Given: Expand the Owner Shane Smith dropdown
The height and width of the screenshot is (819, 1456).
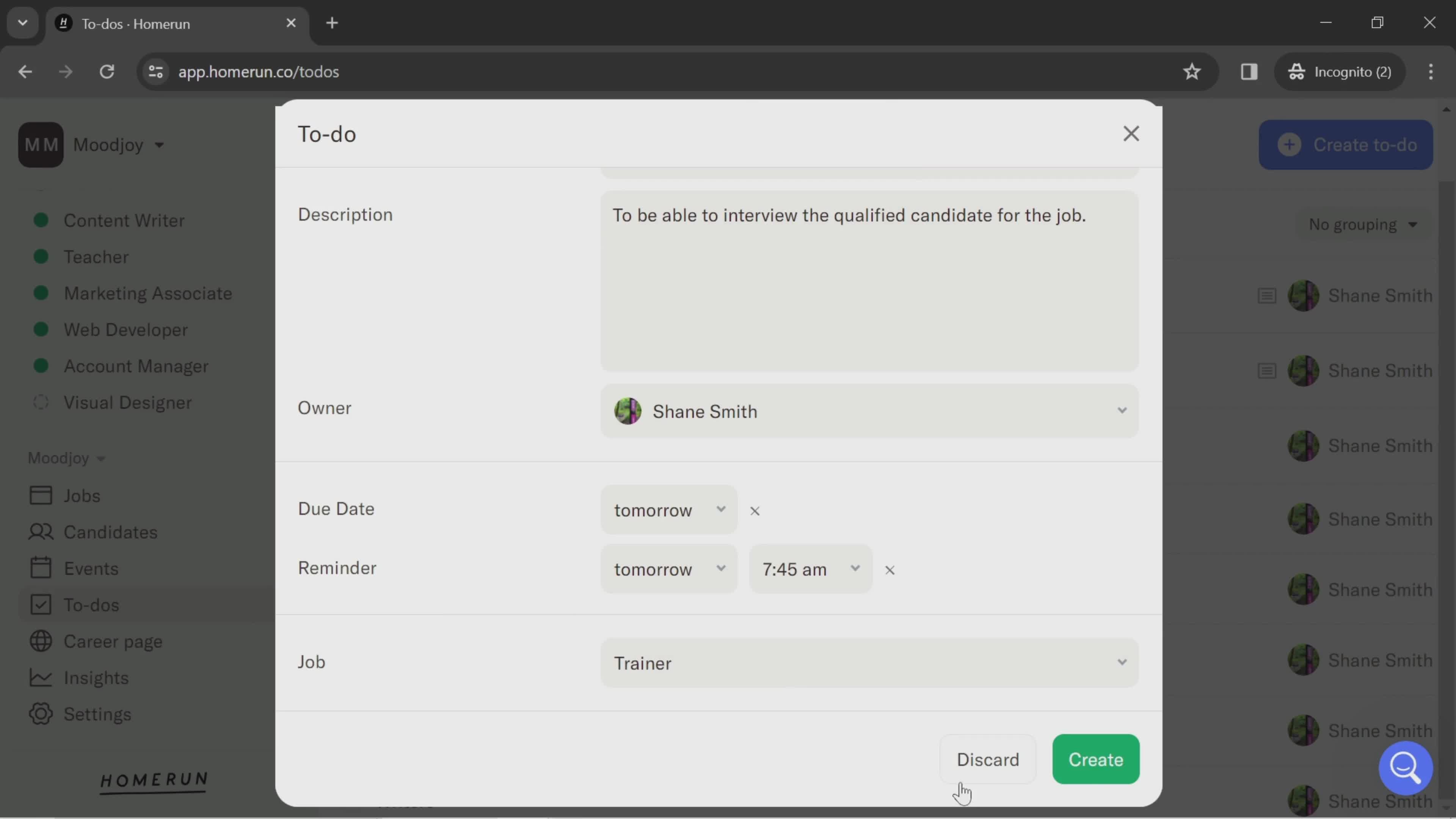Looking at the screenshot, I should [869, 411].
